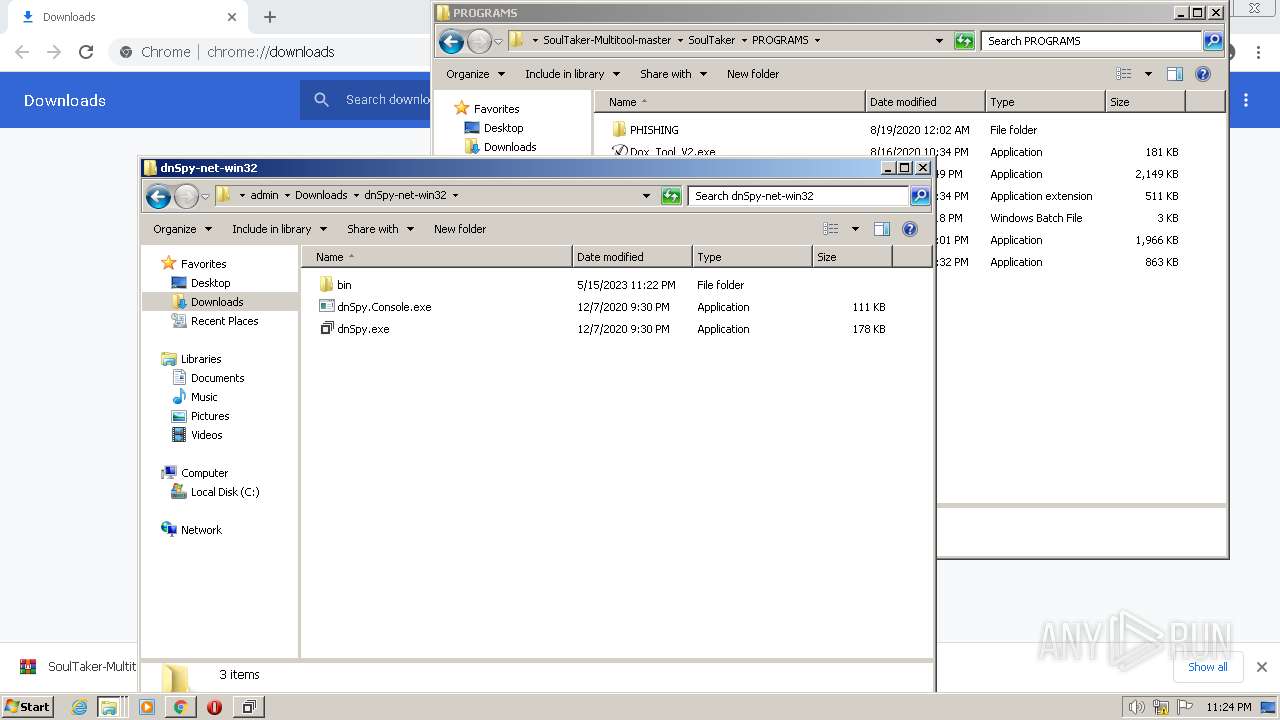Click the change view icon in PROGRAMS toolbar
This screenshot has height=720, width=1280.
1124,74
